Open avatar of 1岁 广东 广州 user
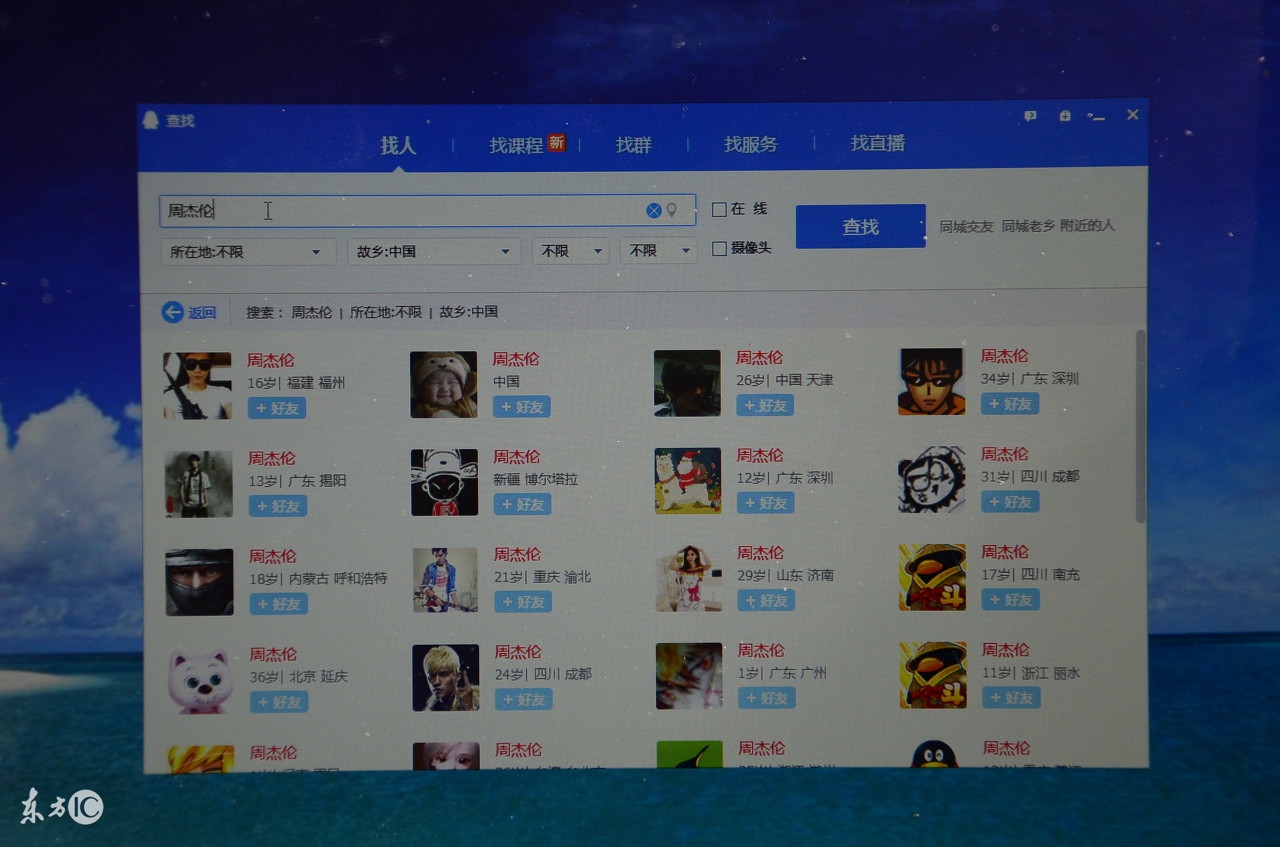Screen dimensions: 1280x847 click(689, 676)
